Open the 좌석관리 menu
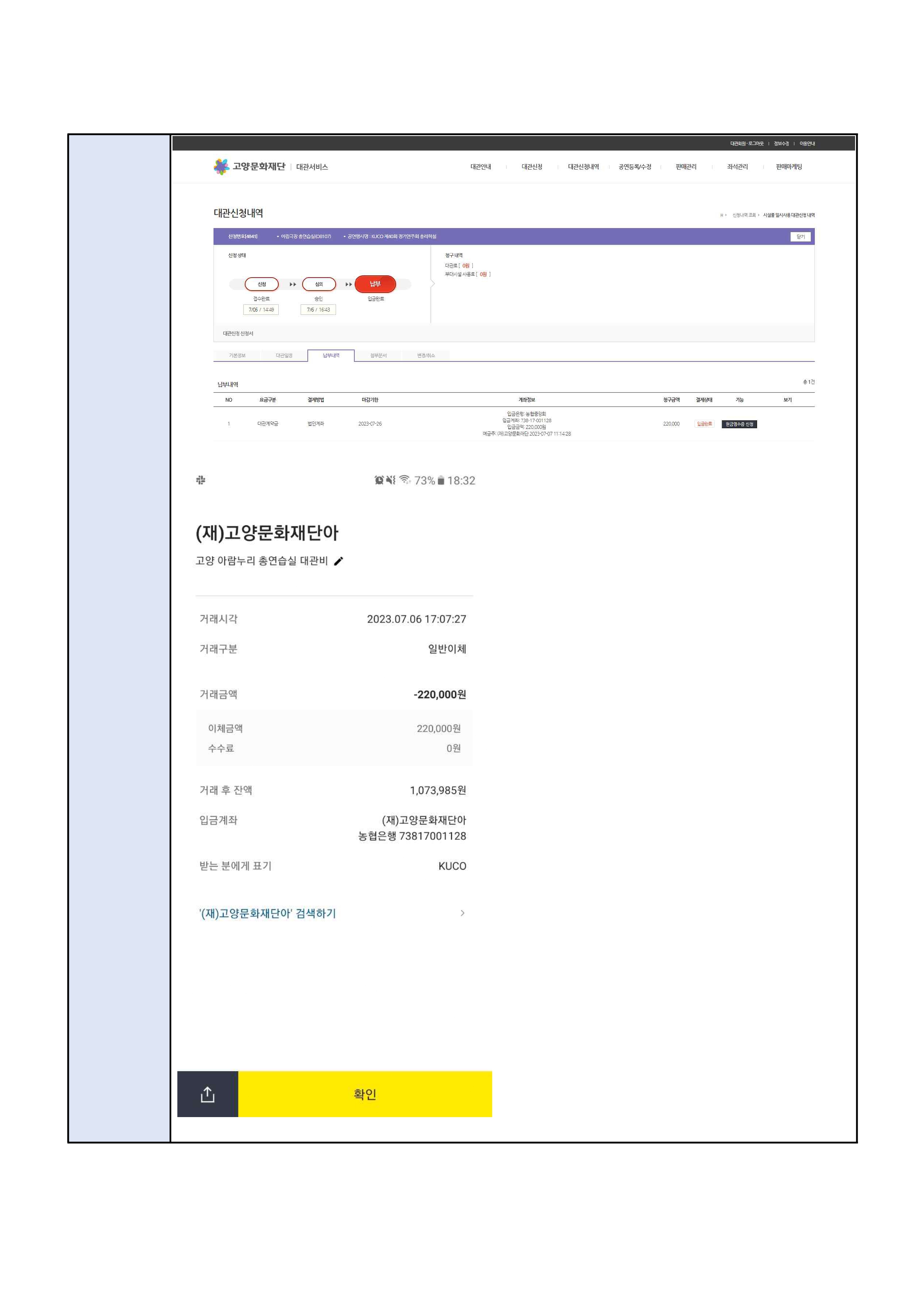 point(737,167)
